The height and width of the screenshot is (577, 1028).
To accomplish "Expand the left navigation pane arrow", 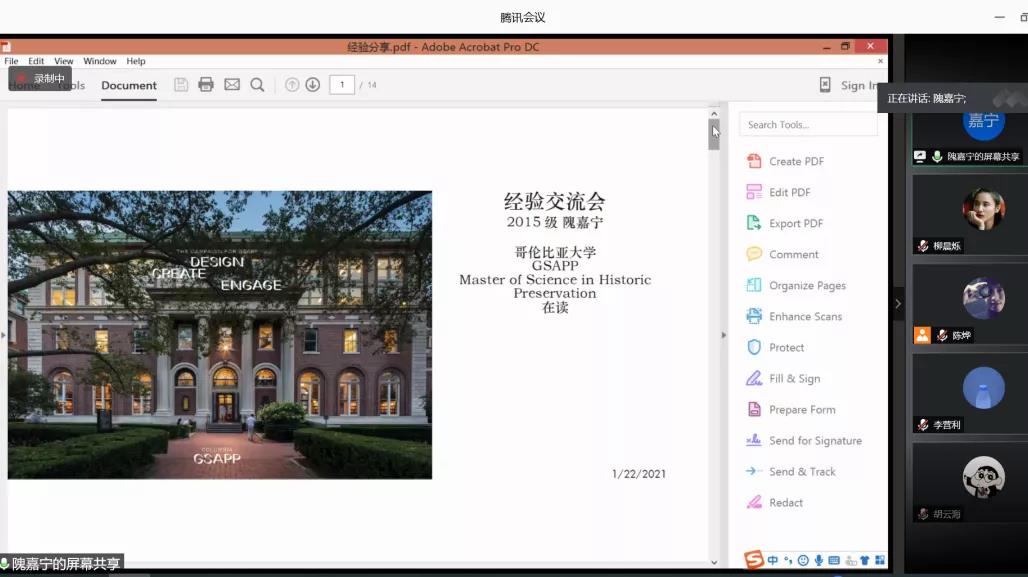I will coord(3,335).
